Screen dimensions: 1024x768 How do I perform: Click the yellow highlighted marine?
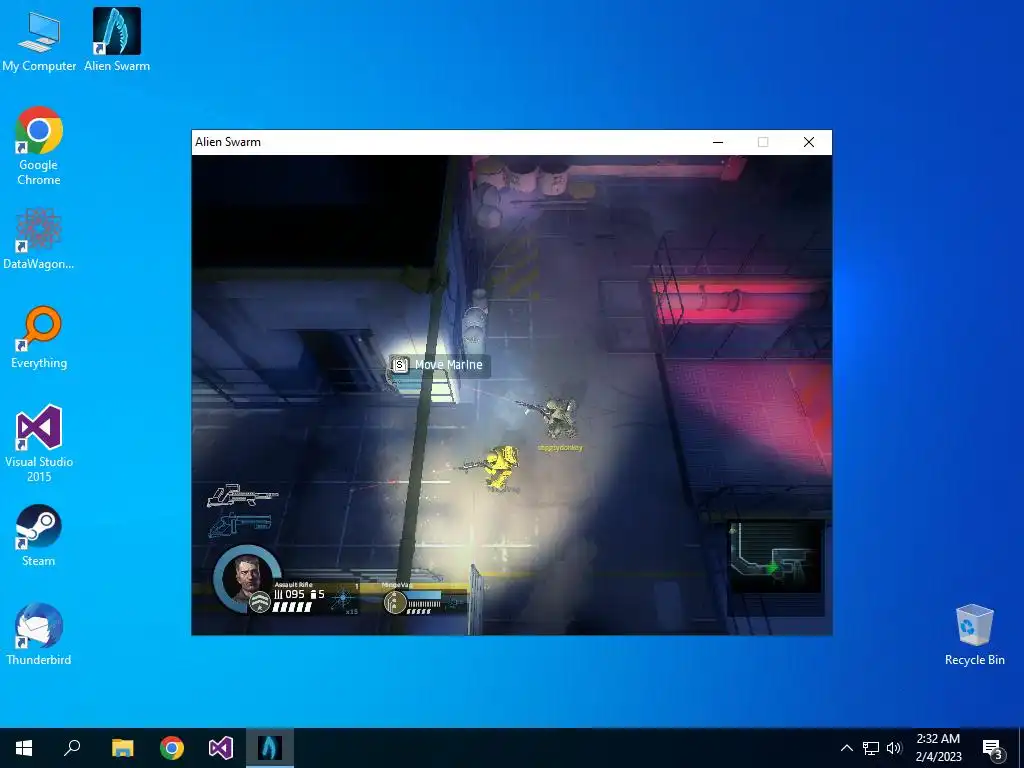pyautogui.click(x=500, y=468)
